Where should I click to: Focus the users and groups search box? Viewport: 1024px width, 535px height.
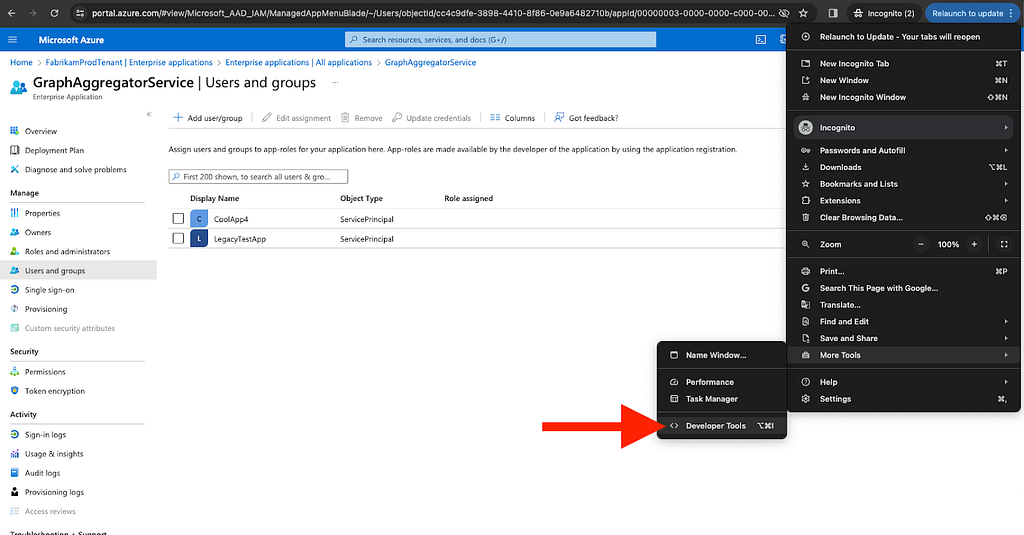pos(258,176)
